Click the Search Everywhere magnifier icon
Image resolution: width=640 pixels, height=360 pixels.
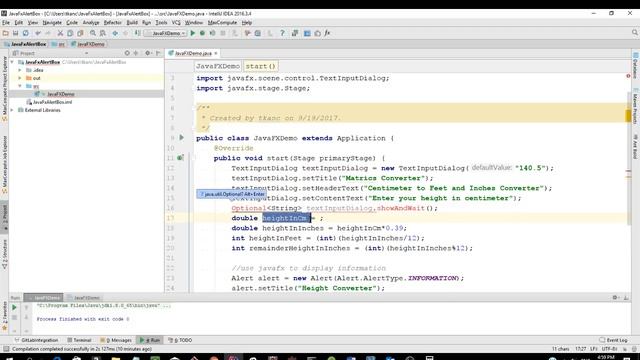coord(635,33)
